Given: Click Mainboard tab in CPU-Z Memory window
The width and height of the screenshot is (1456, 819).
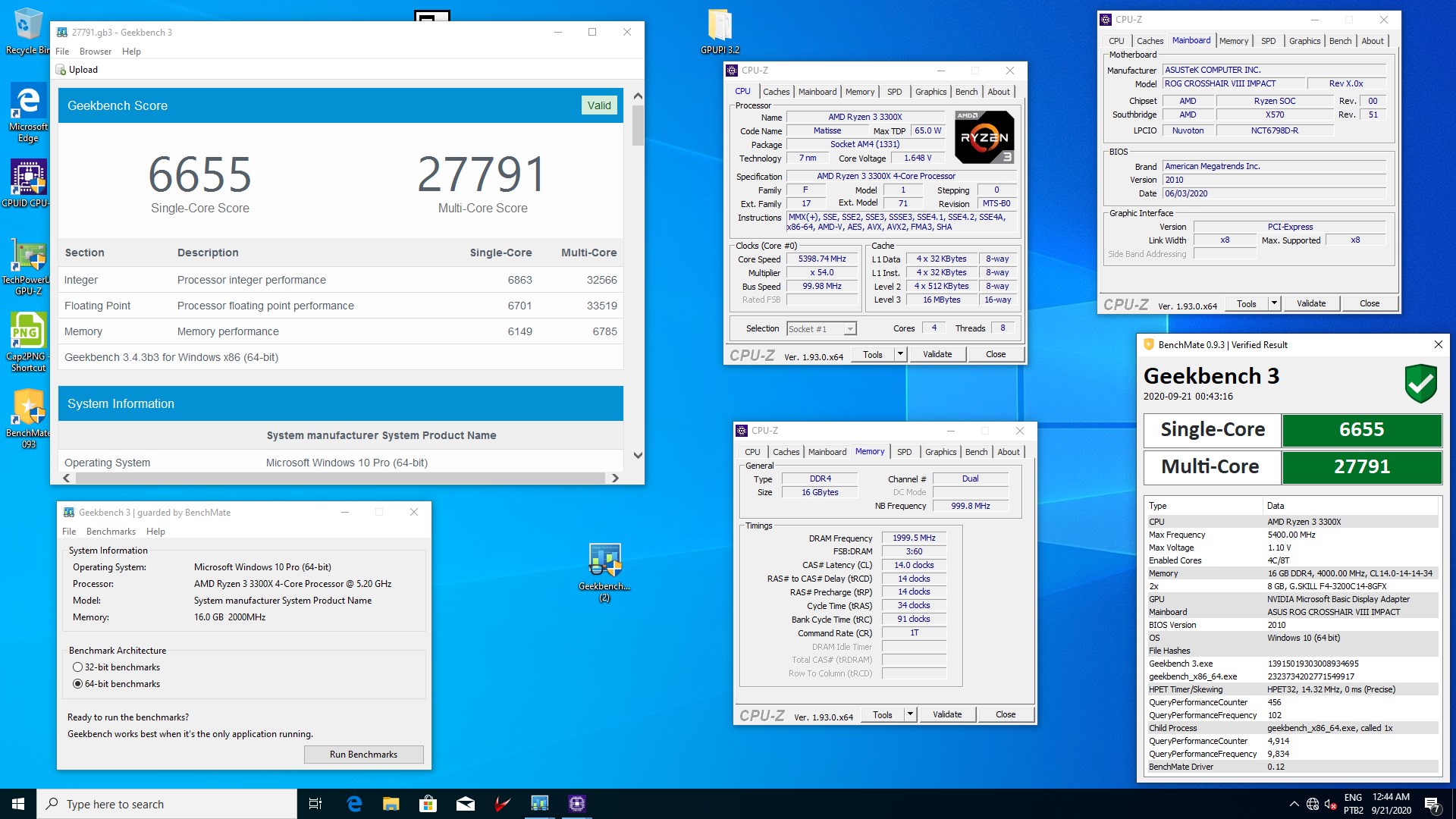Looking at the screenshot, I should point(827,452).
